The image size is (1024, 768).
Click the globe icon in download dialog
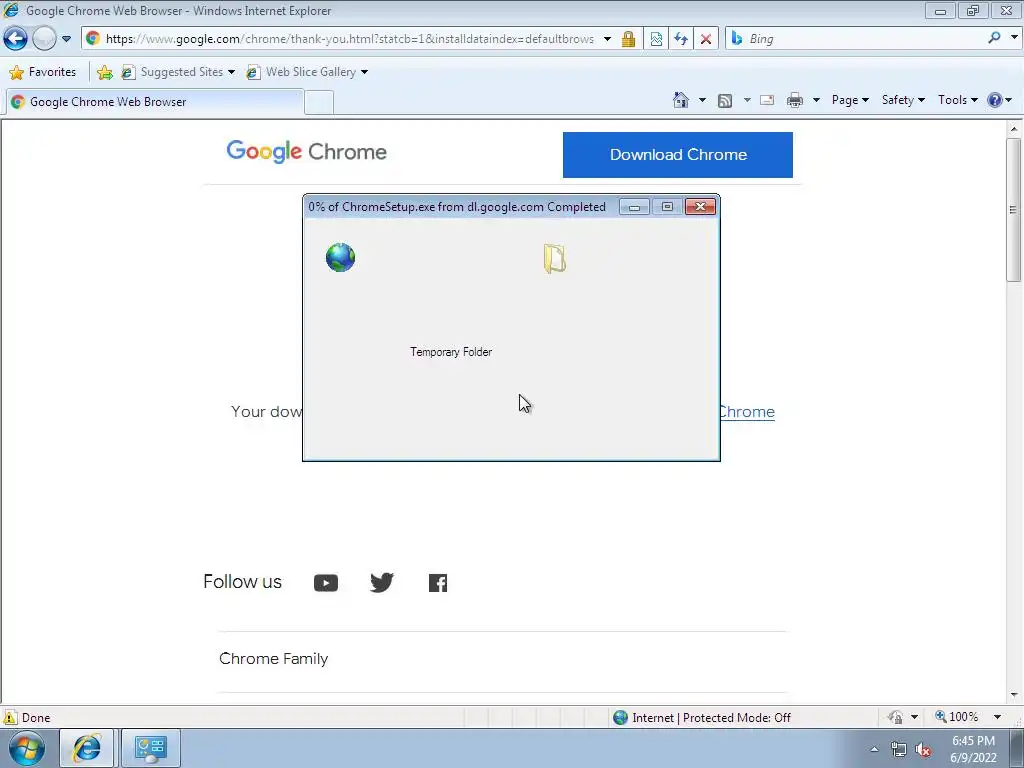tap(340, 257)
